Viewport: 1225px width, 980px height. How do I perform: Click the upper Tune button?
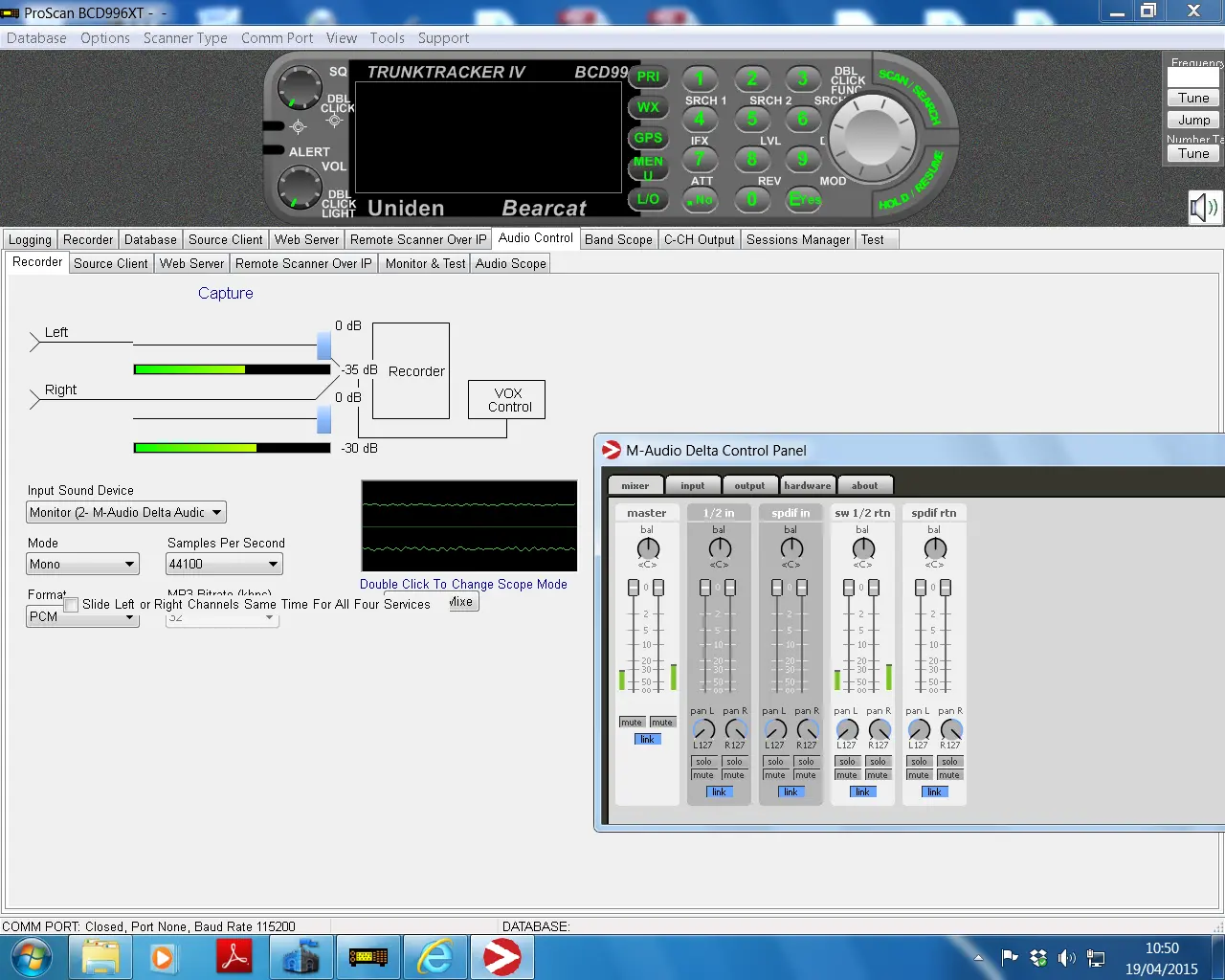(x=1193, y=98)
